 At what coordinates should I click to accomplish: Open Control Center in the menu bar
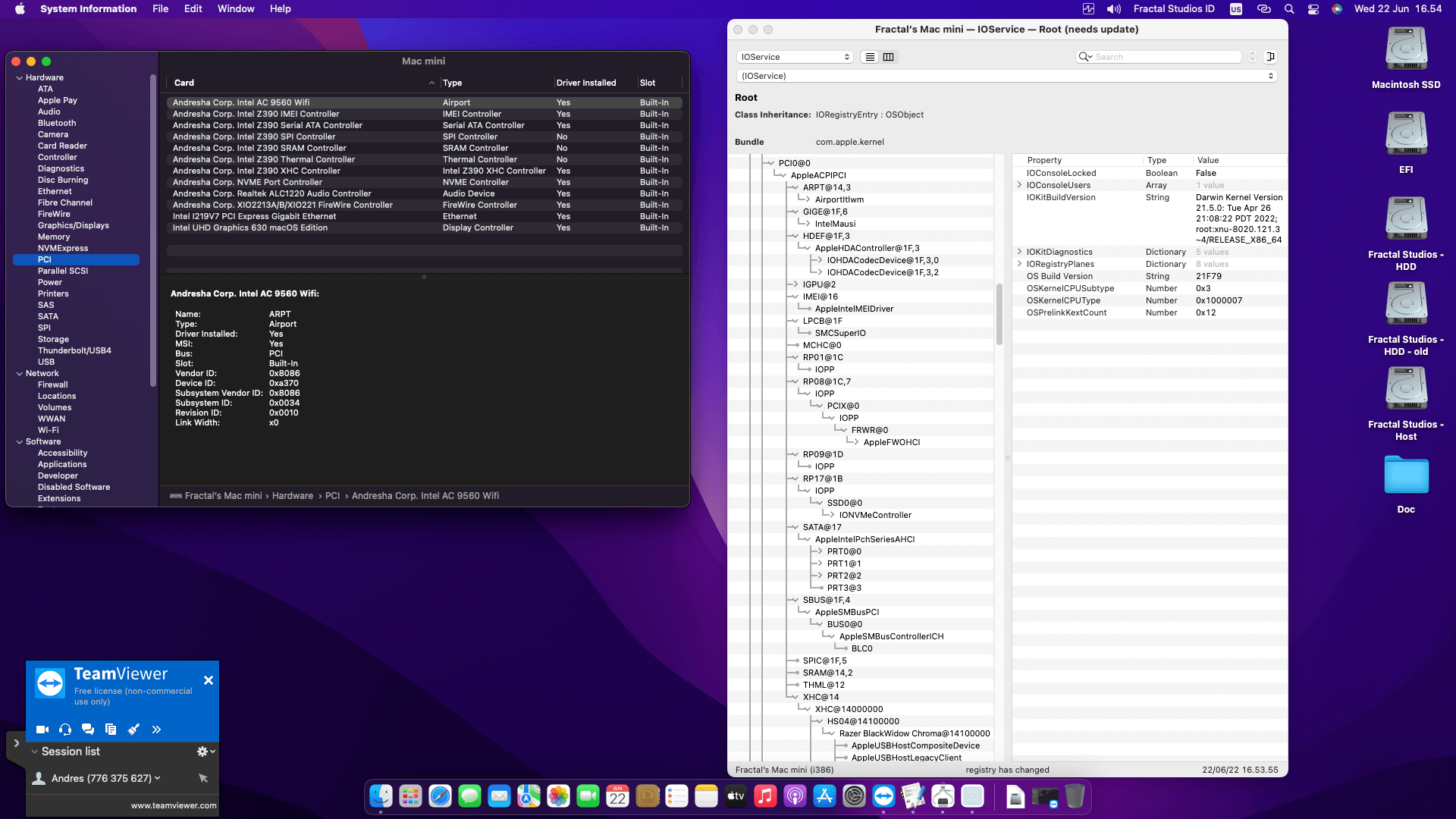coord(1313,9)
